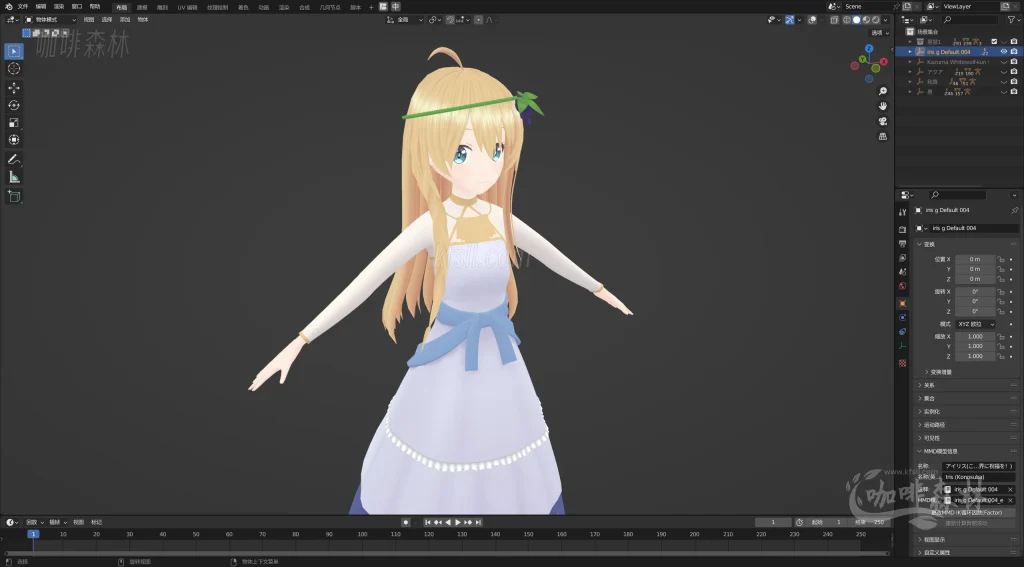
Task: Toggle visibility of アクア object
Action: click(x=1004, y=72)
